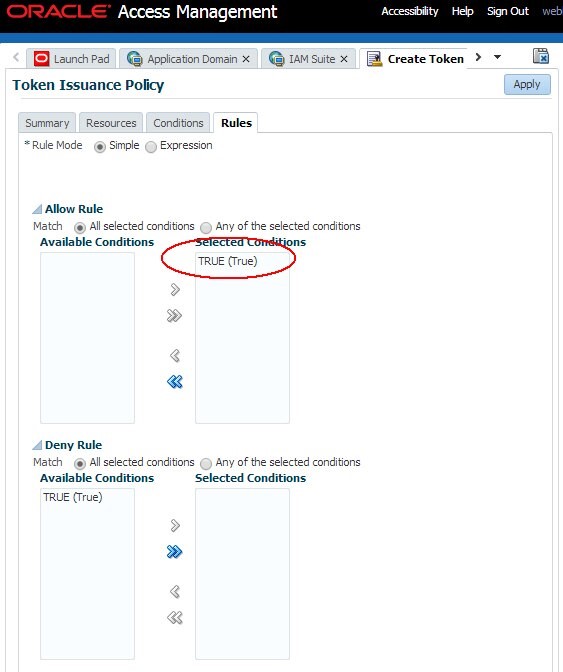Move selected condition to Deny Rule selected list
The height and width of the screenshot is (672, 563).
tap(175, 525)
